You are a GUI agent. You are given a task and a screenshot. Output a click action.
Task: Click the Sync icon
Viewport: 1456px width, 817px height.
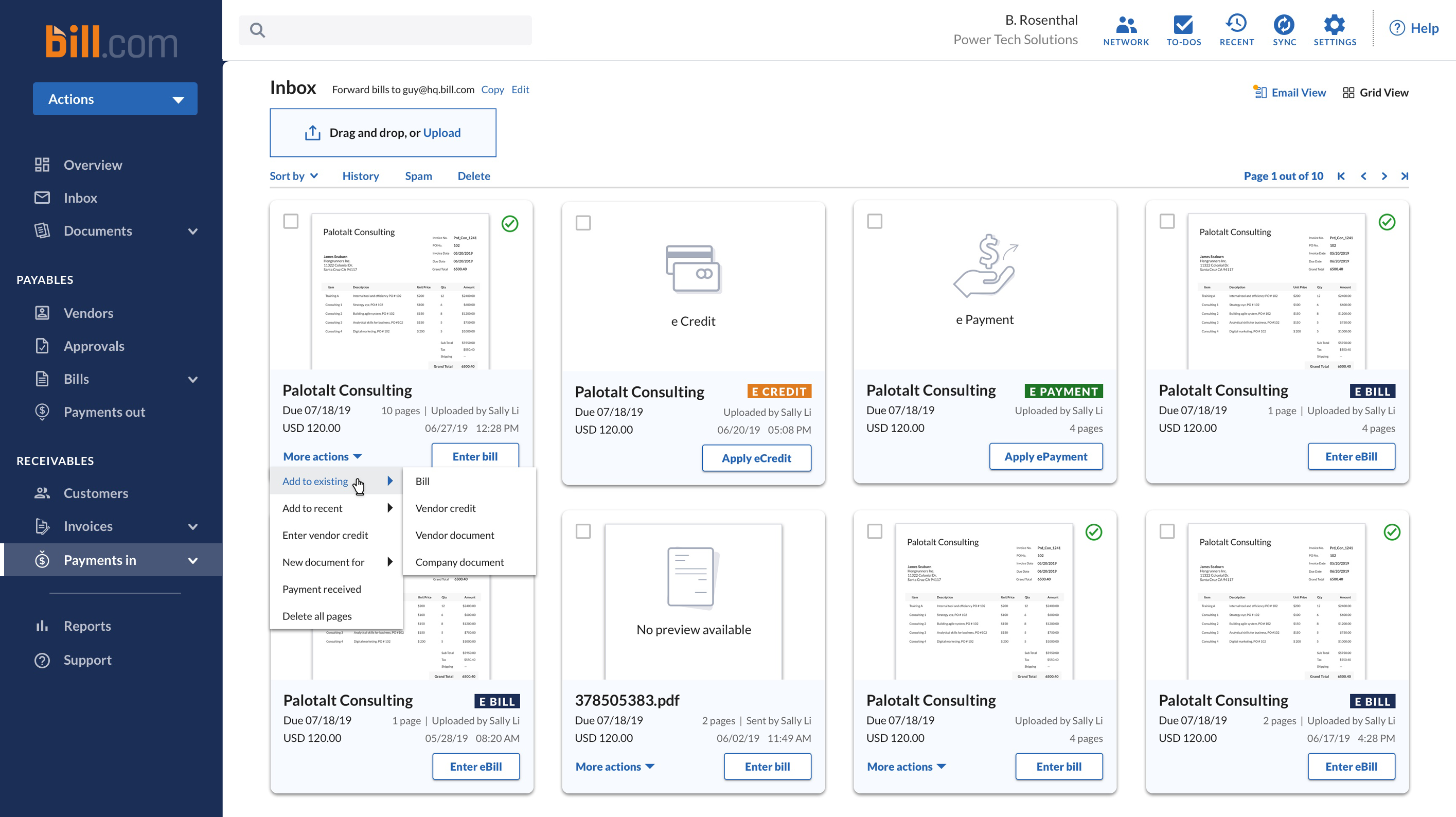pyautogui.click(x=1284, y=25)
